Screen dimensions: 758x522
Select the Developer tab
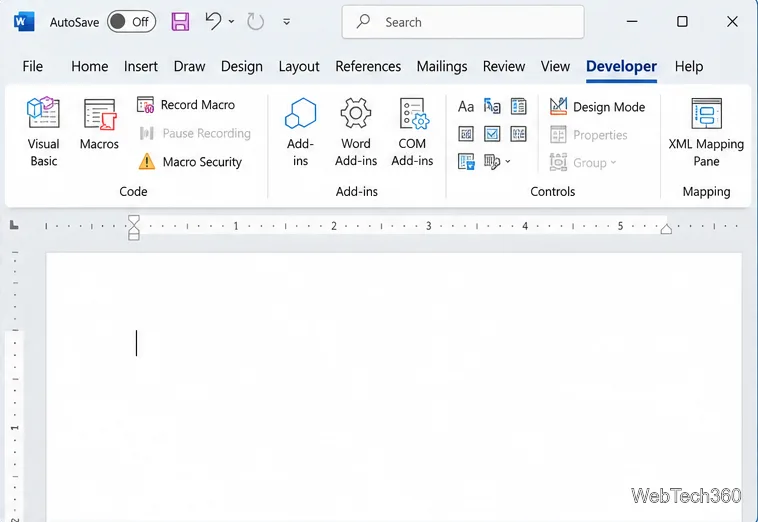pos(621,66)
